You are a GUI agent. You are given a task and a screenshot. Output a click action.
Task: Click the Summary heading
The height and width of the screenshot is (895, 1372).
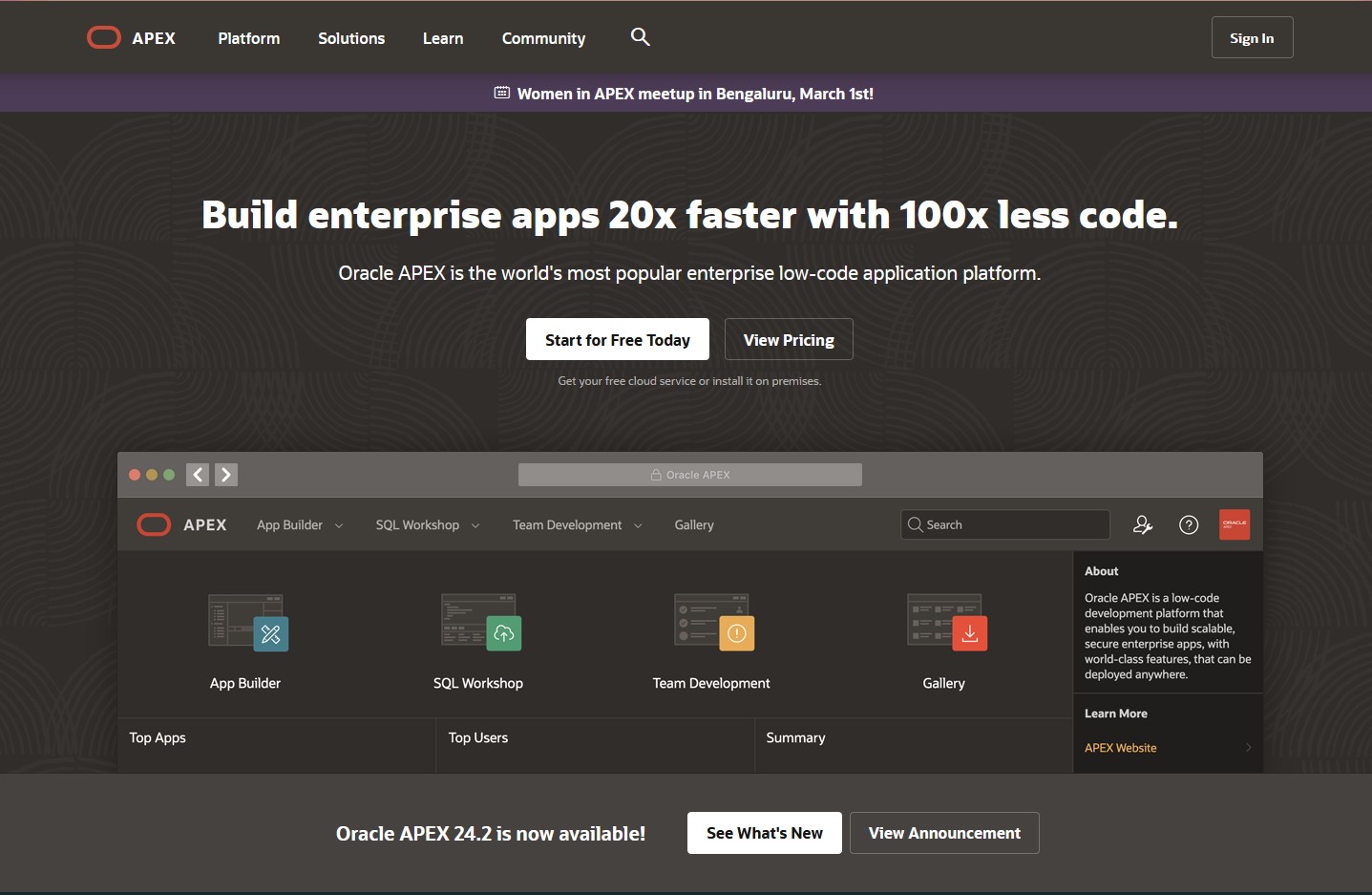795,737
